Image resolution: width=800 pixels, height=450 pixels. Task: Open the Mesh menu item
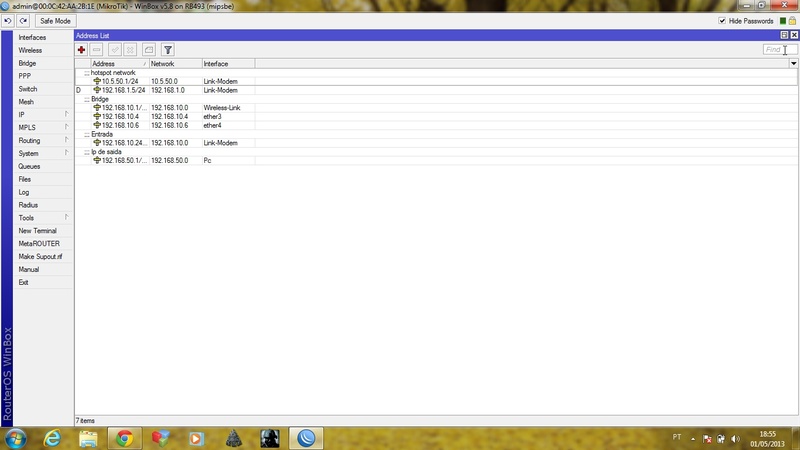coord(26,102)
